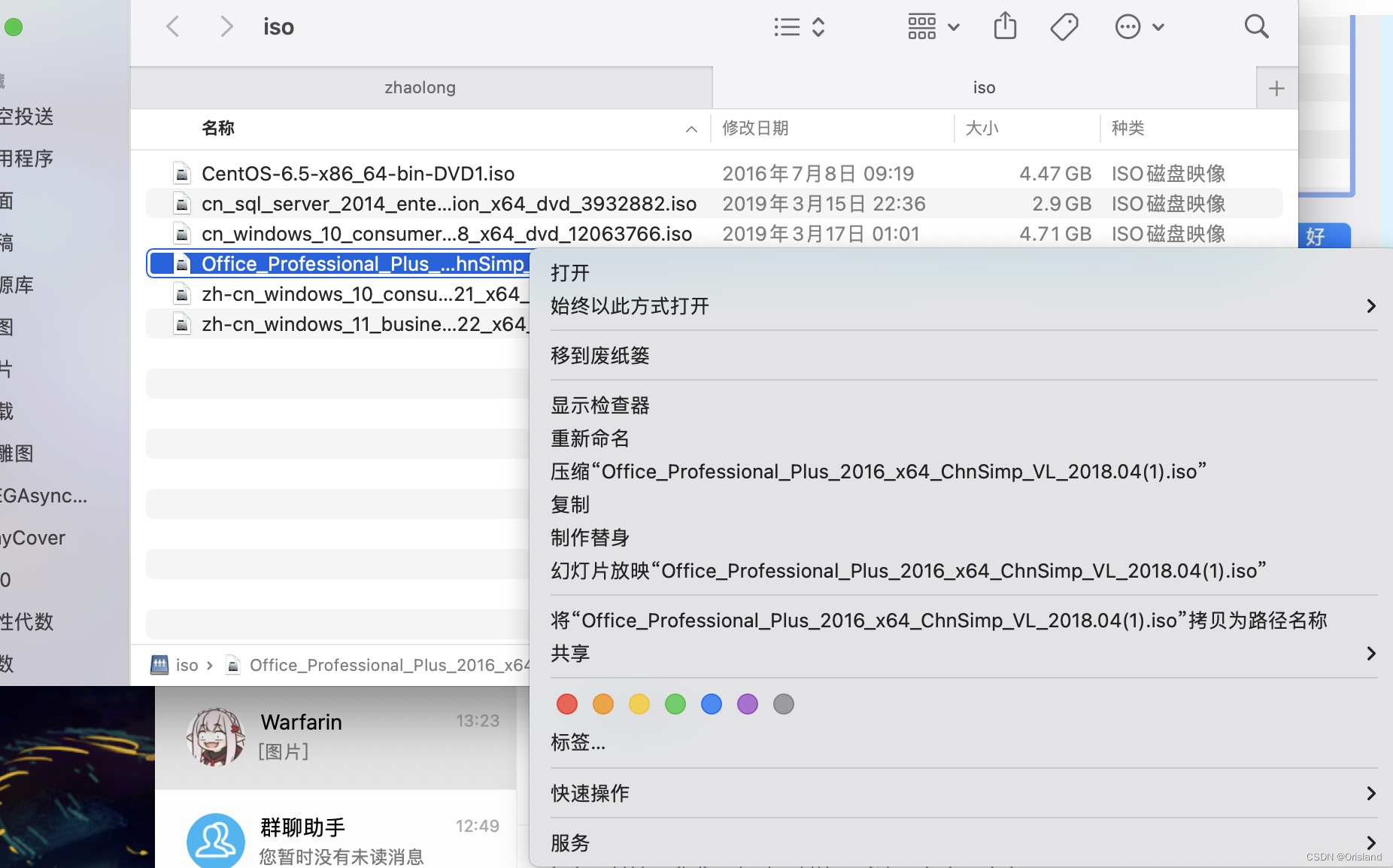Screen dimensions: 1393x868
Task: Open yCover item in Finder sidebar
Action: point(33,538)
